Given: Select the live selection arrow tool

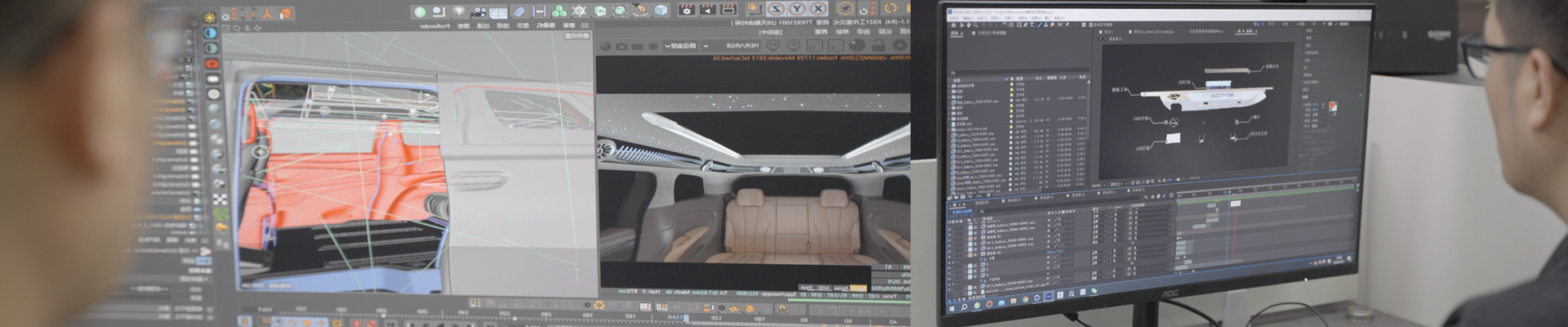Looking at the screenshot, I should [845, 9].
